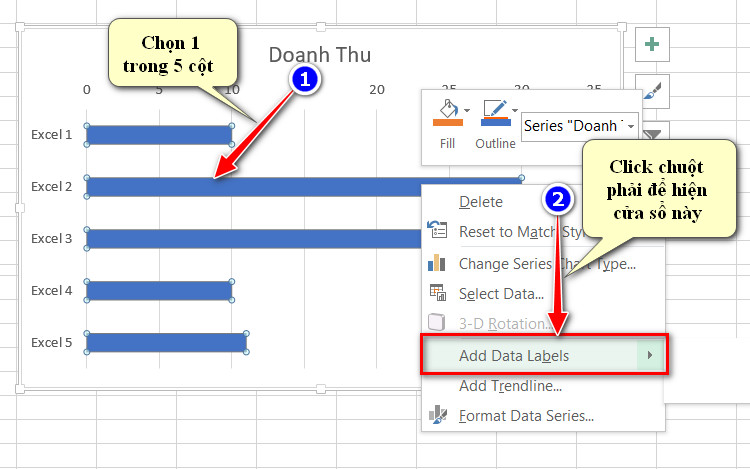Click the blue Outline color bar
This screenshot has width=750, height=469.
coord(496,123)
